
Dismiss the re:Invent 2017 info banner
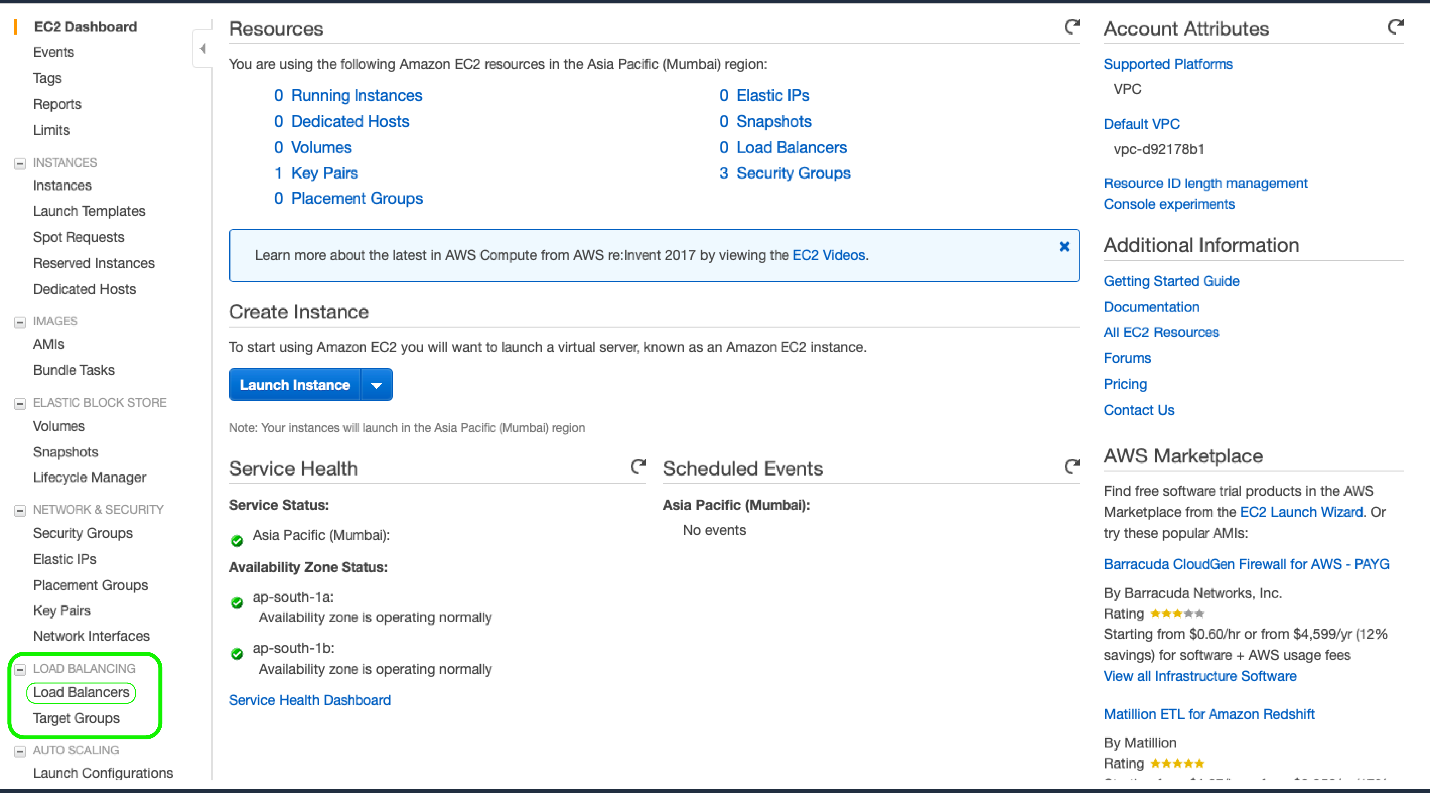pos(1064,246)
